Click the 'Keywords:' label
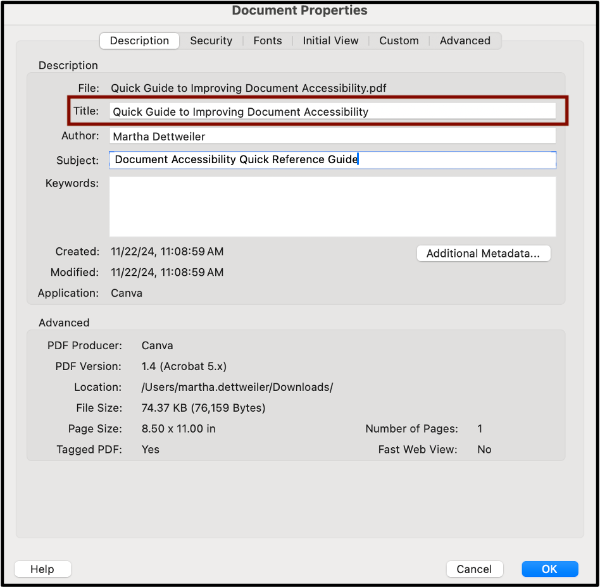The height and width of the screenshot is (587, 600). point(72,183)
